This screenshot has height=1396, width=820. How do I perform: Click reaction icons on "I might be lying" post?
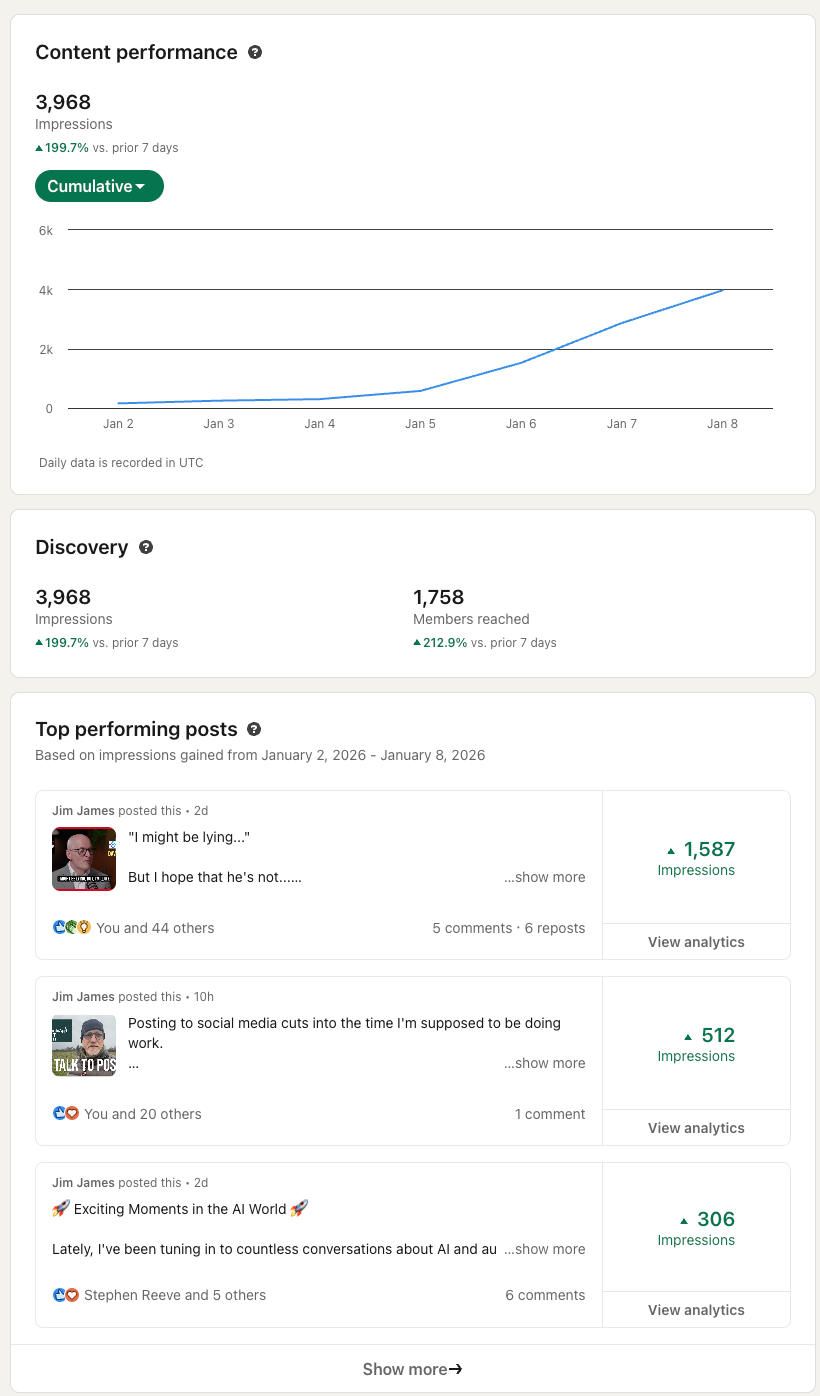[72, 928]
